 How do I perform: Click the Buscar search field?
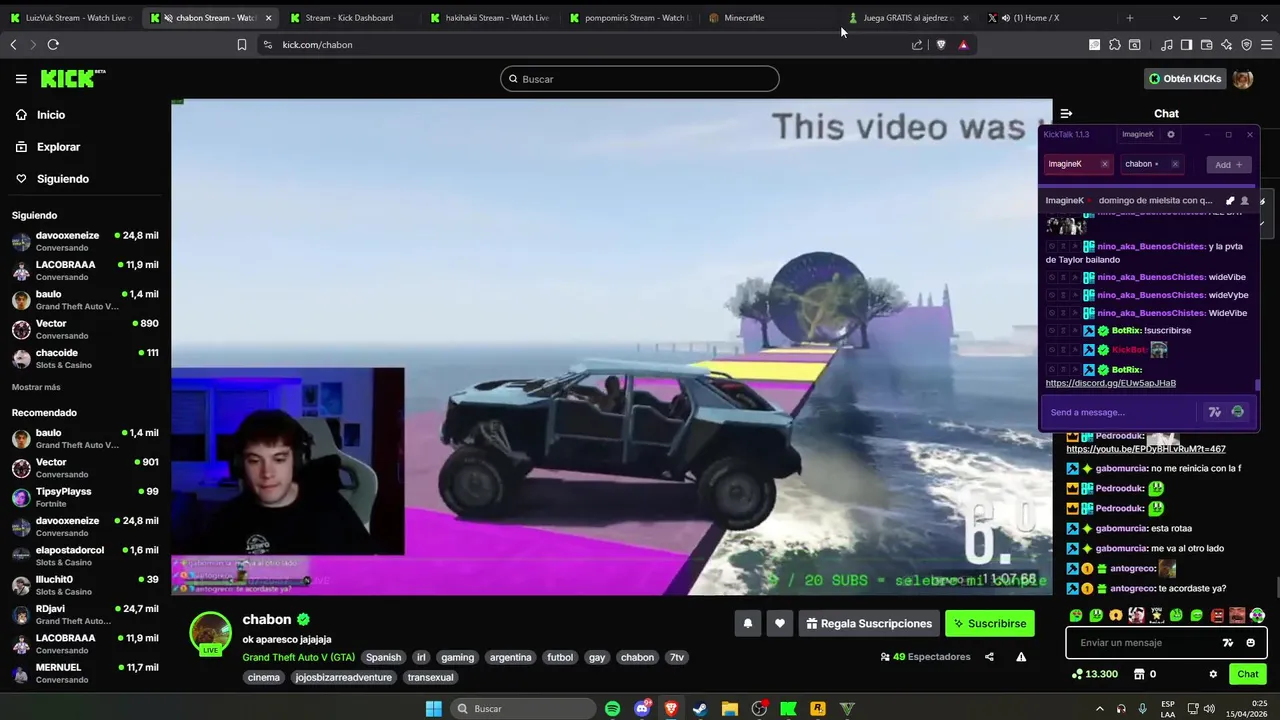coord(640,79)
